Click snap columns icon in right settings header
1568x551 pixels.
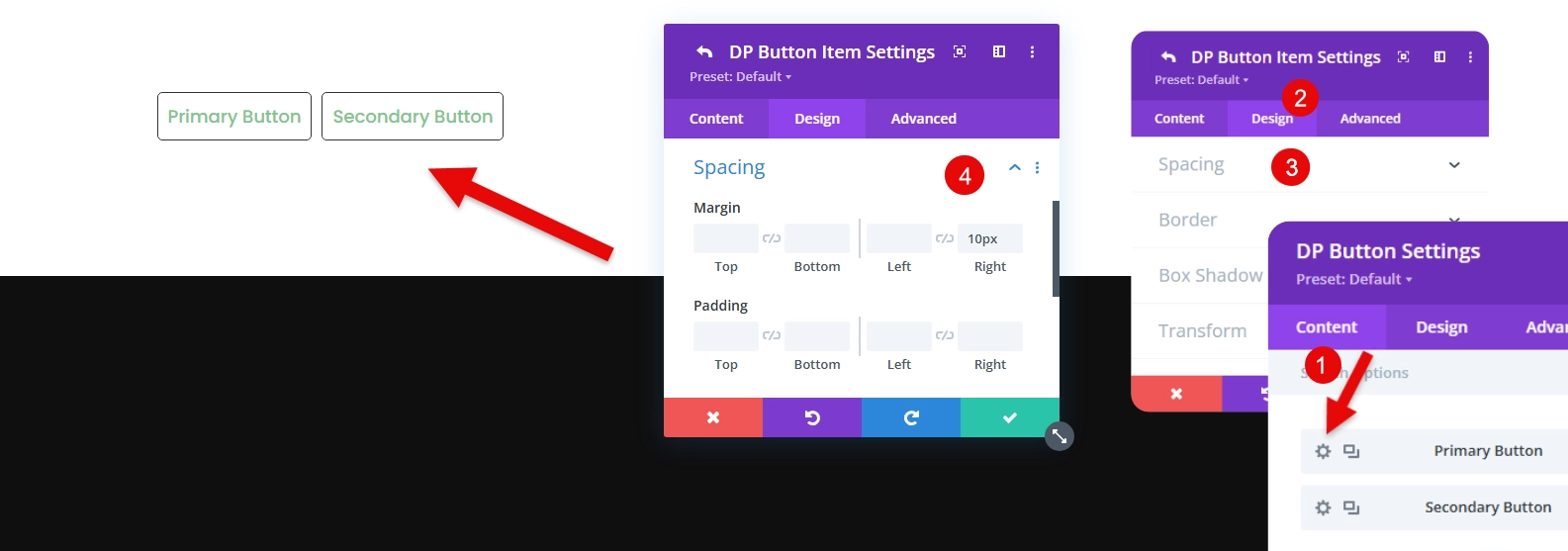click(x=1439, y=57)
